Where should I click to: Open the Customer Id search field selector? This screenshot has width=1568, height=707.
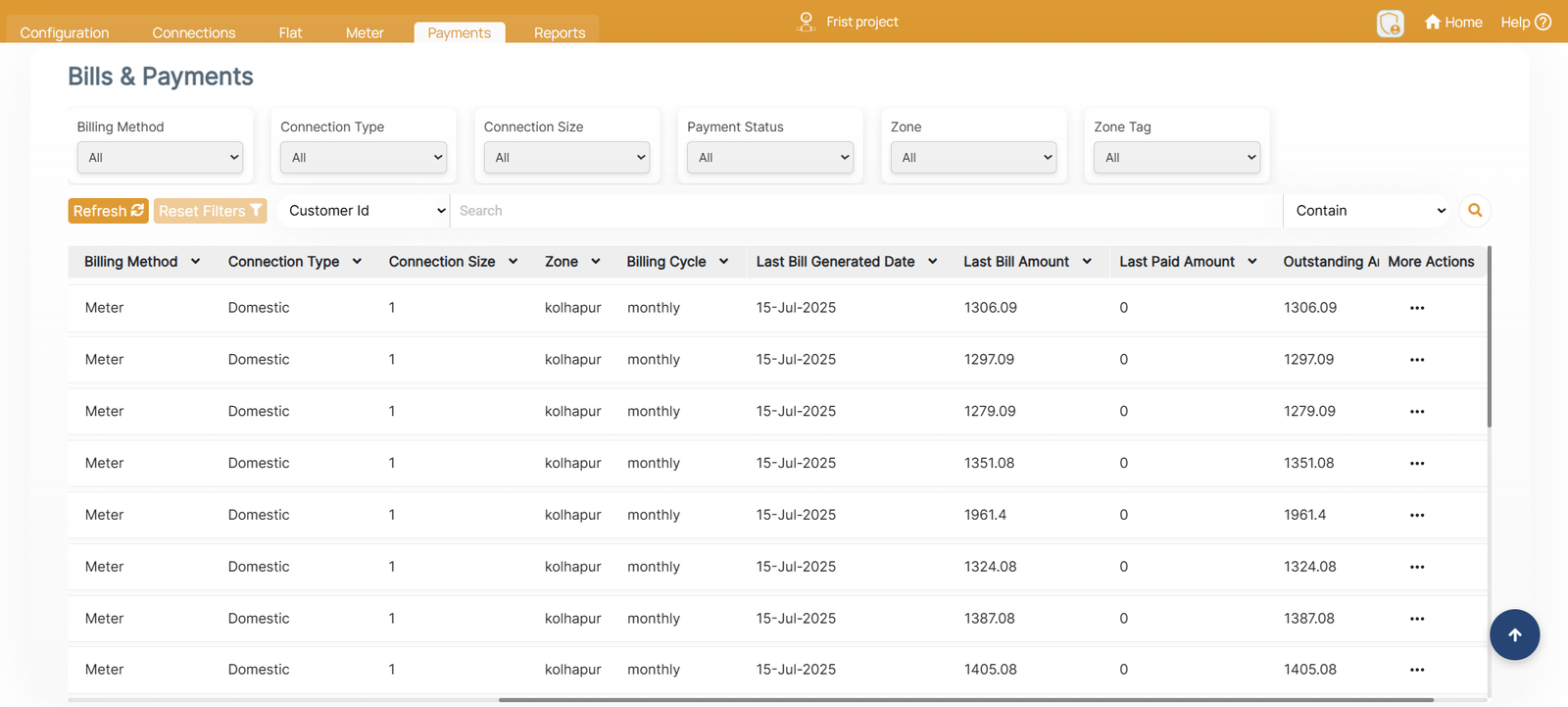364,210
